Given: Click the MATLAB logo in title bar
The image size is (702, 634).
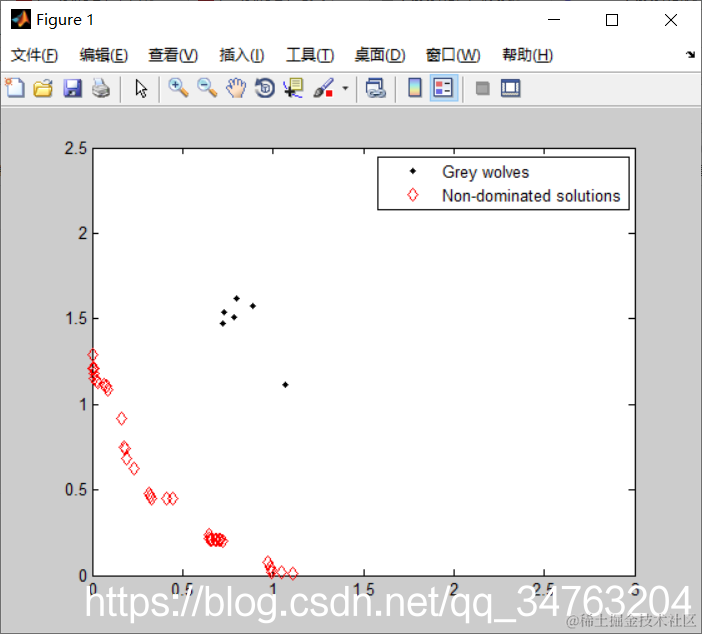Looking at the screenshot, I should click(x=21, y=20).
